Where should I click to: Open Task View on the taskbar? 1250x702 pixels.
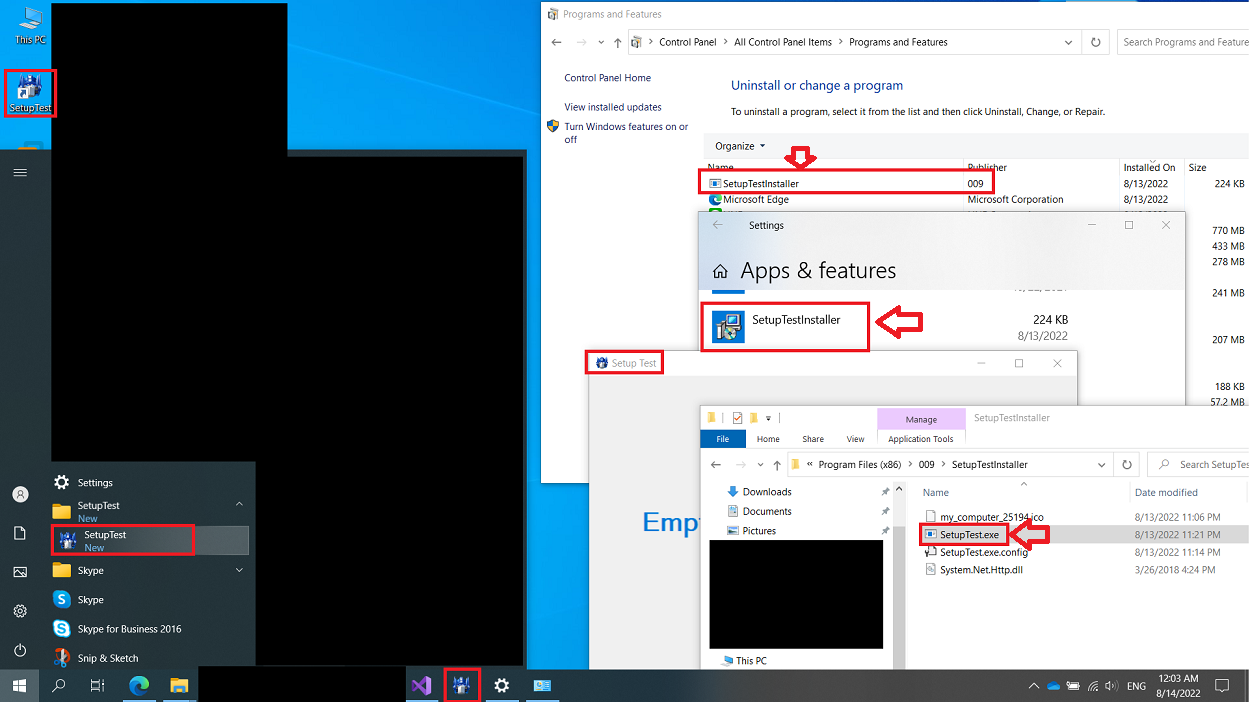97,686
